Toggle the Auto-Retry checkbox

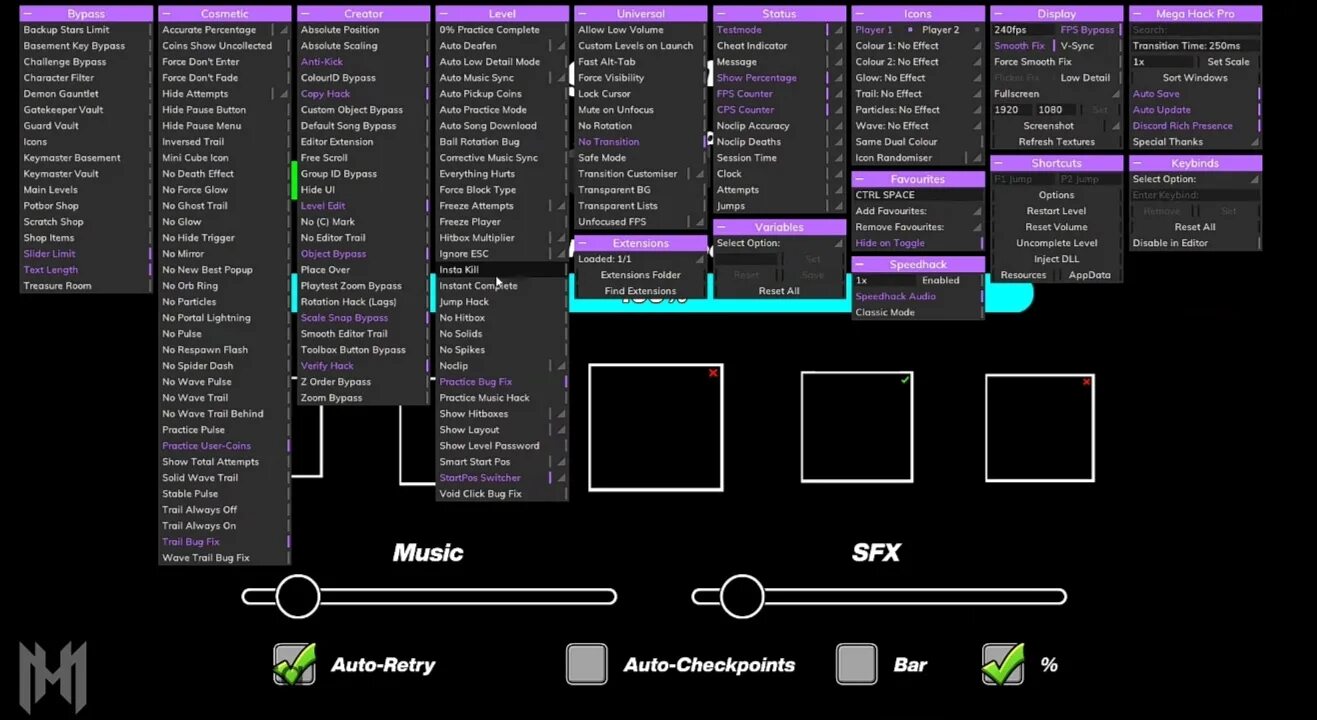coord(295,664)
